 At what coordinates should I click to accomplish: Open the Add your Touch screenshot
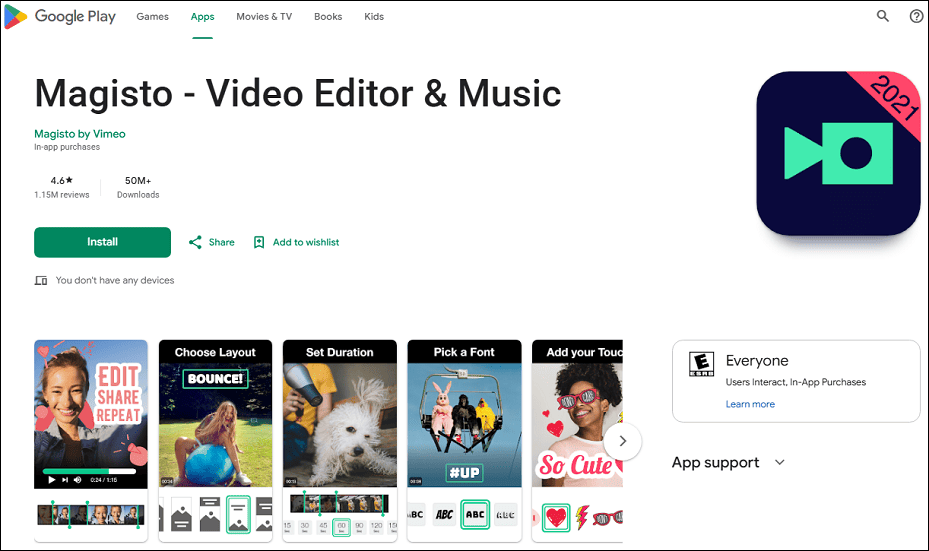(x=578, y=441)
